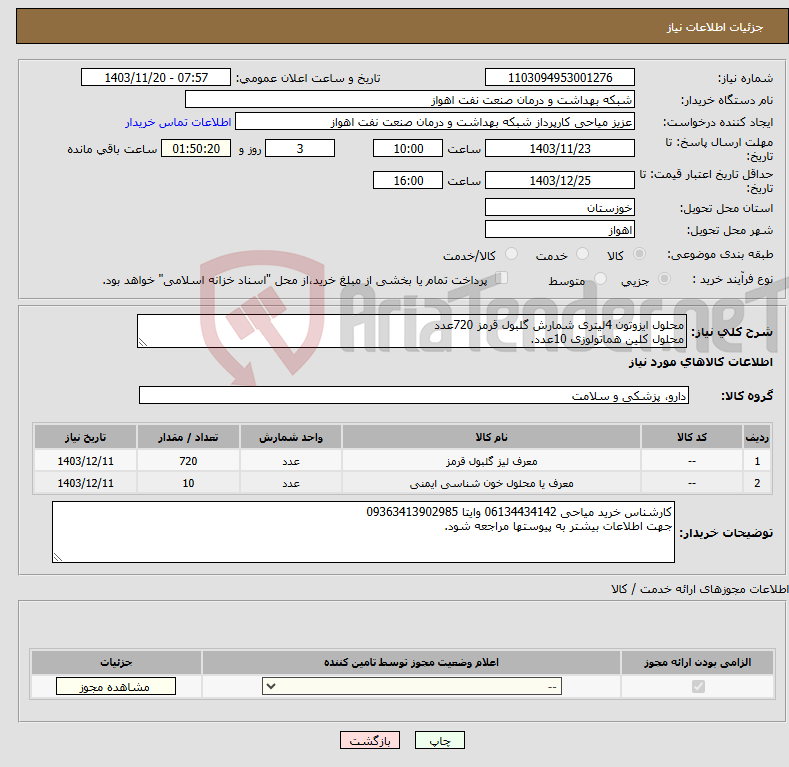Click the need number field 1103094953001276
Screen dimensions: 789x767
(560, 78)
